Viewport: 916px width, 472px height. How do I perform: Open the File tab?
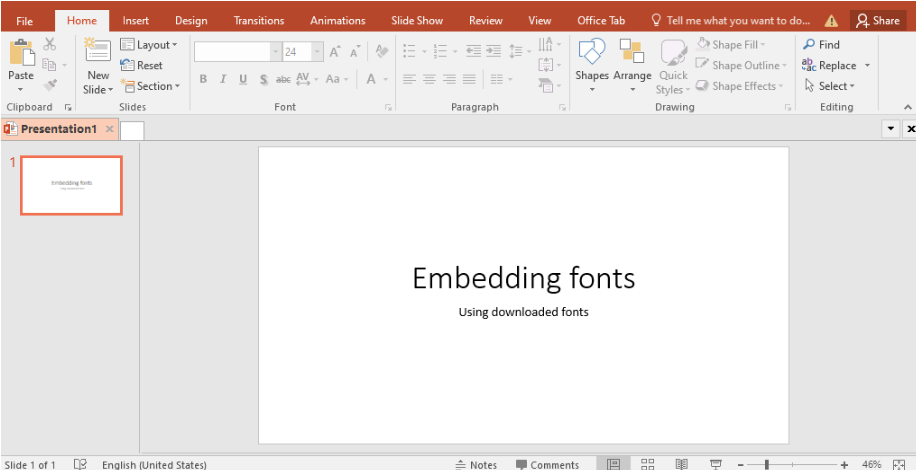pyautogui.click(x=25, y=21)
